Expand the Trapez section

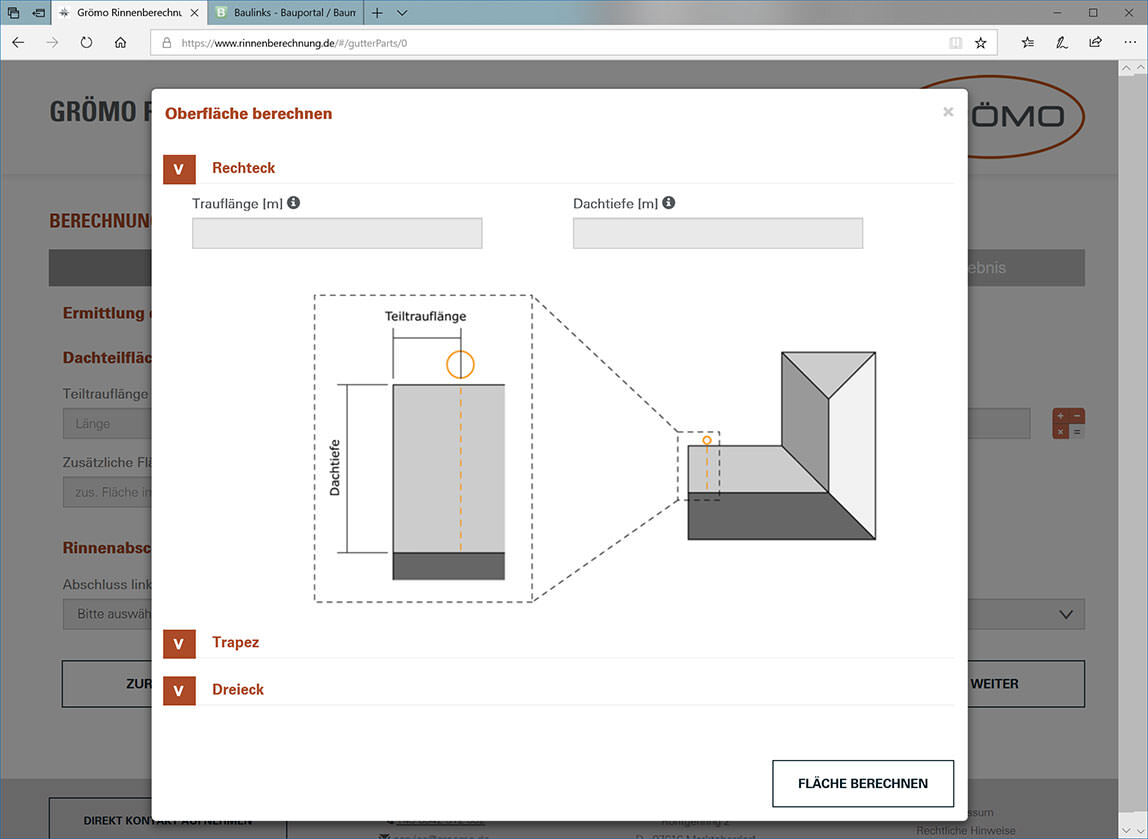tap(179, 644)
